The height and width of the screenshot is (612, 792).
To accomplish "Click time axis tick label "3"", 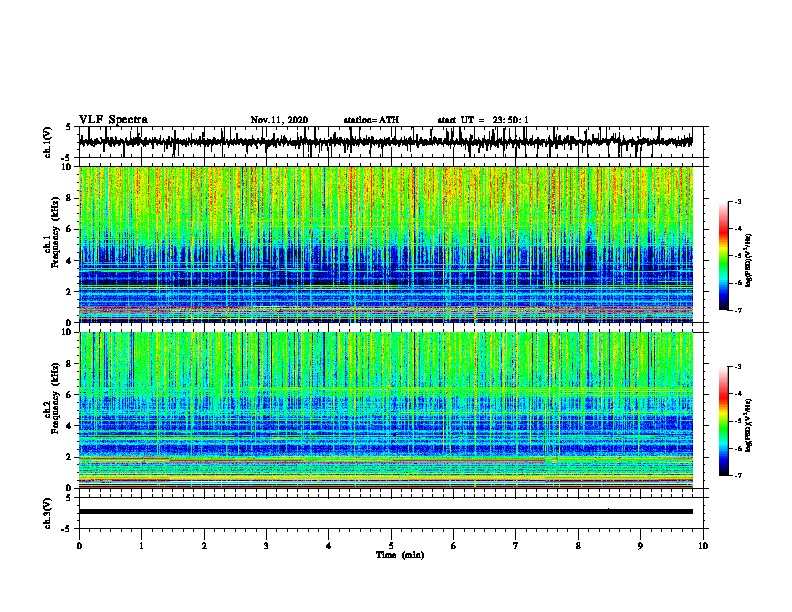I will [266, 546].
